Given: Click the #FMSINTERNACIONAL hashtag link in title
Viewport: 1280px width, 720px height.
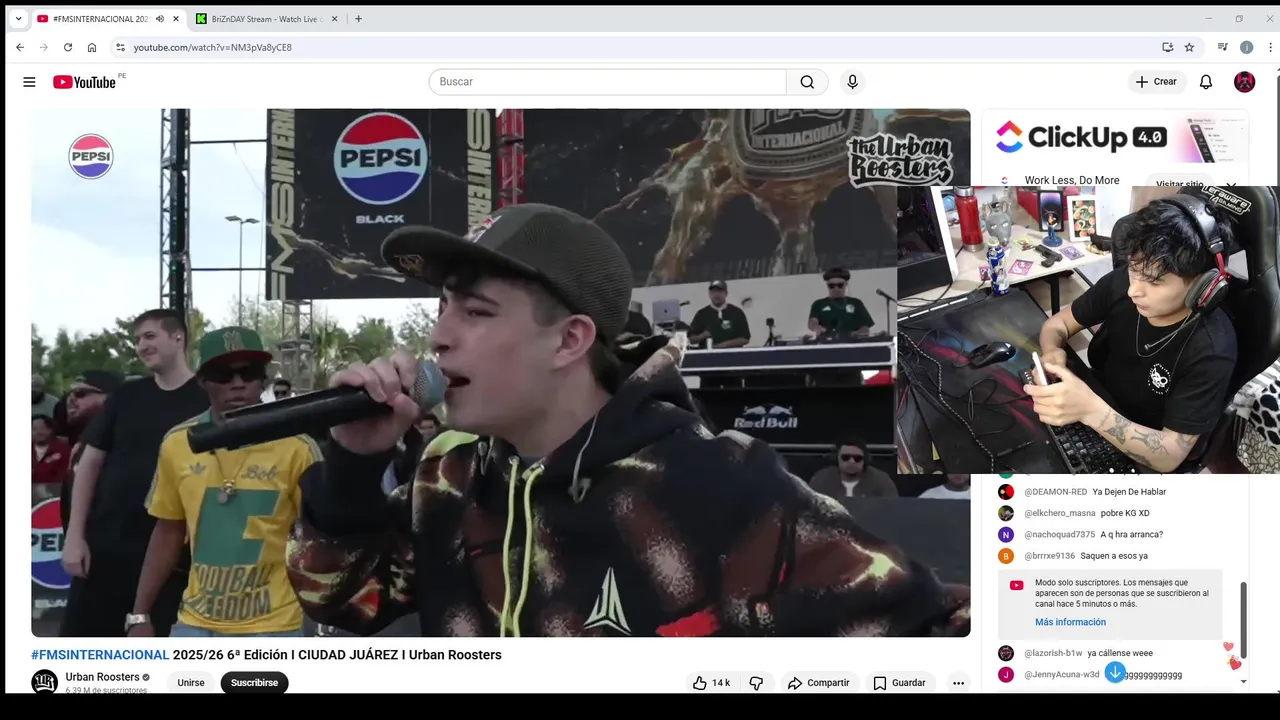Looking at the screenshot, I should (100, 655).
